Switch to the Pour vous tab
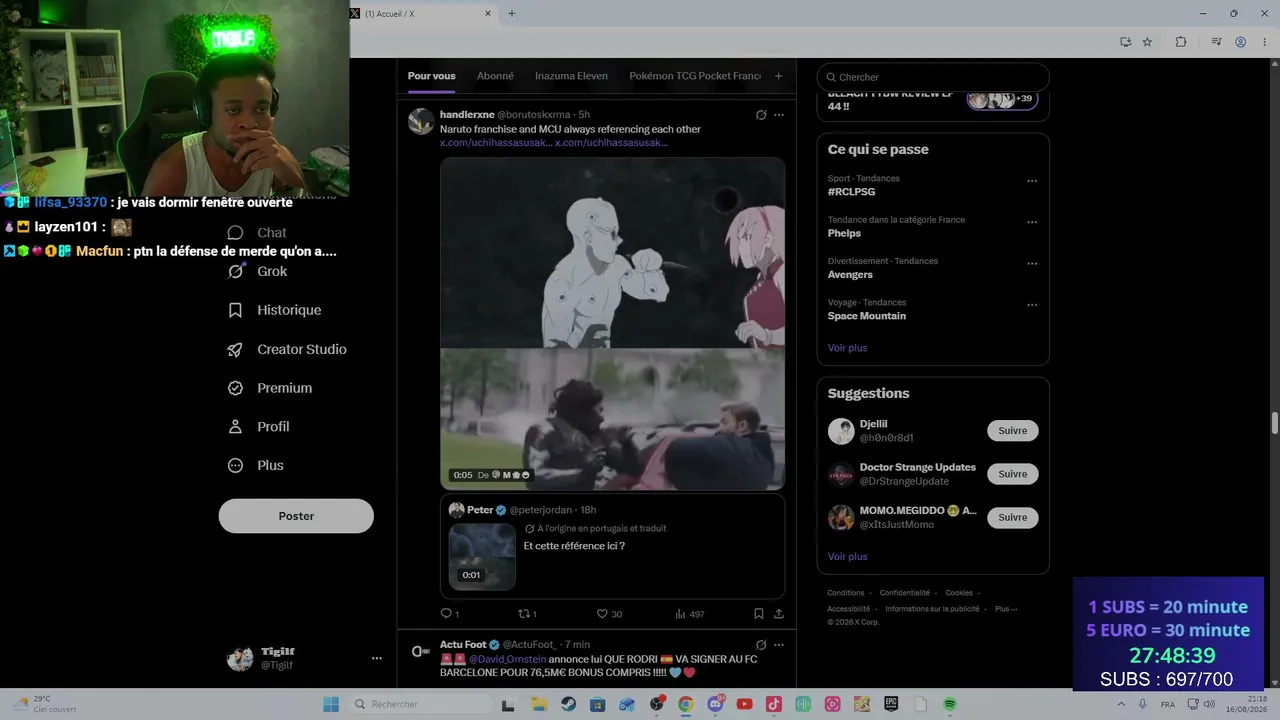The image size is (1280, 720). [431, 76]
